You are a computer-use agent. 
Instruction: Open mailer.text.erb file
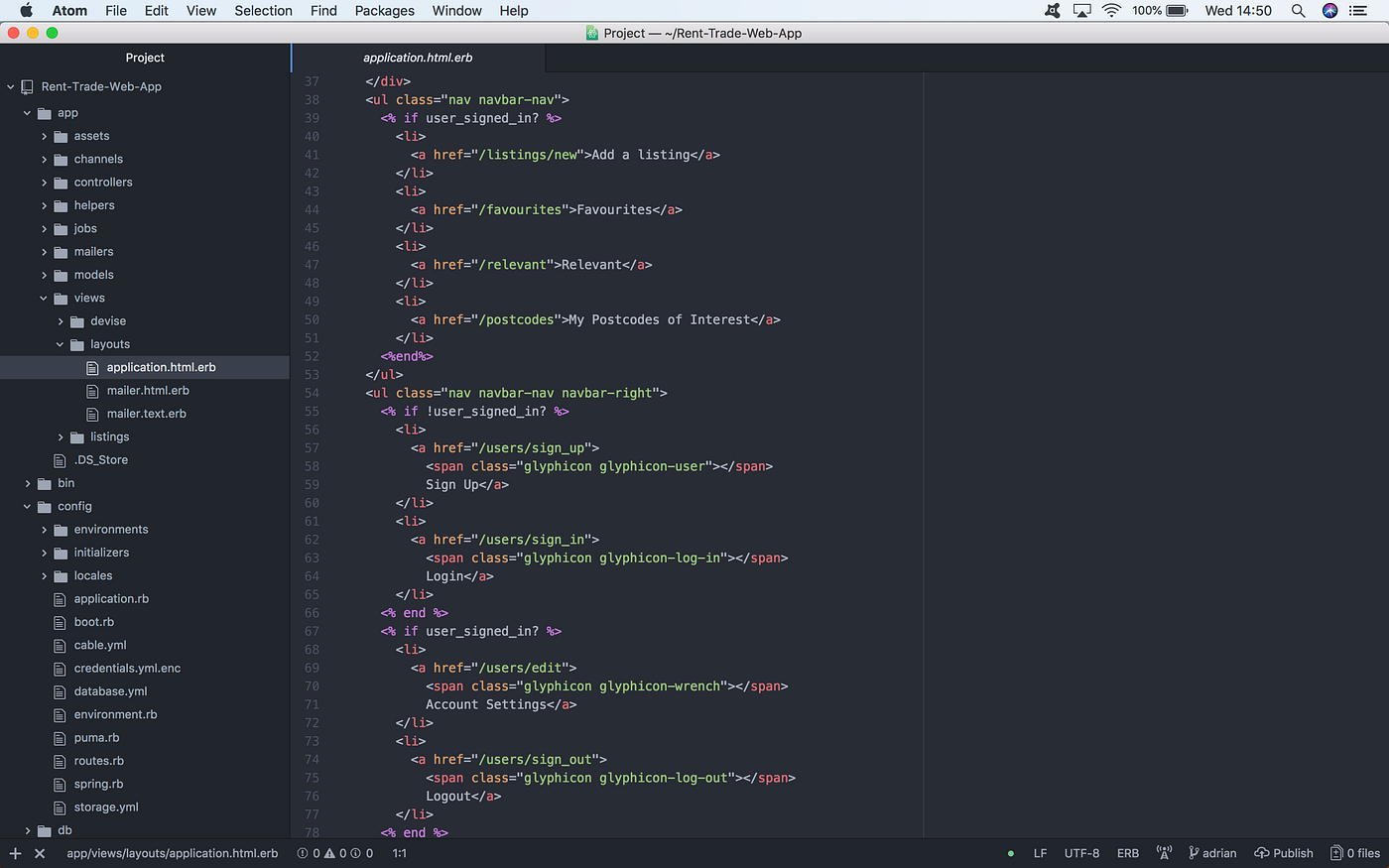(147, 414)
